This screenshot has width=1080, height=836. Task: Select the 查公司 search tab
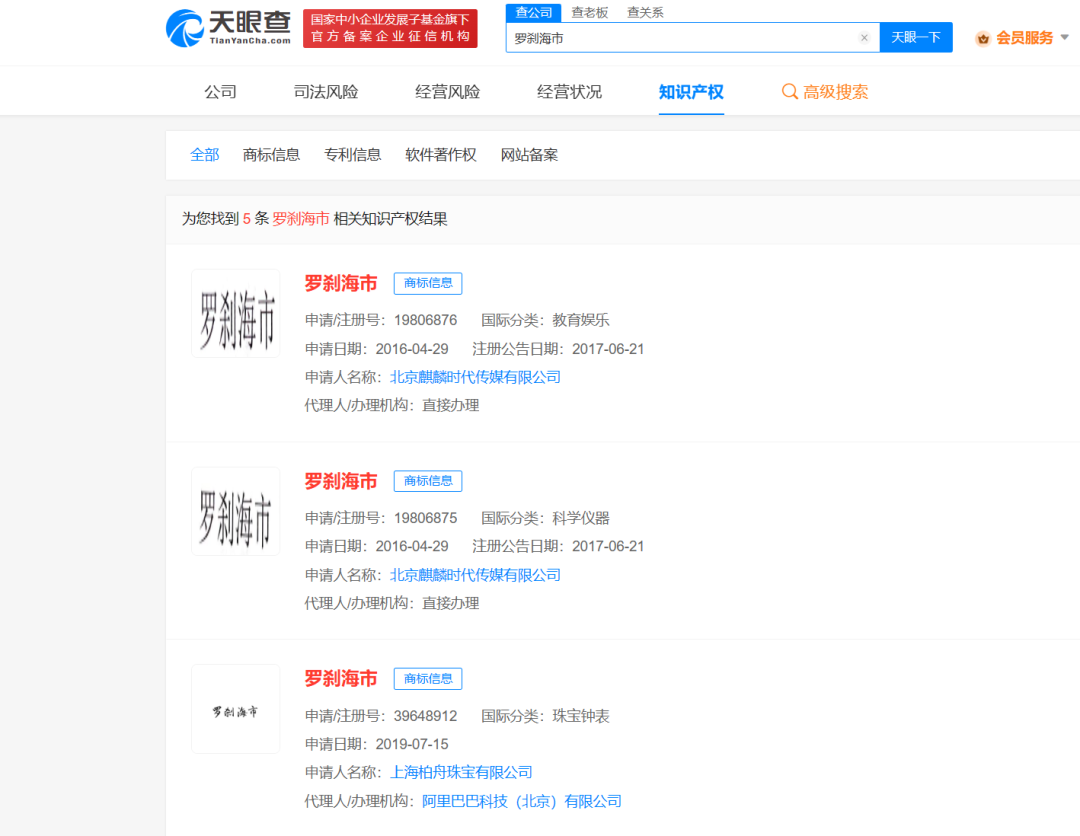(534, 12)
